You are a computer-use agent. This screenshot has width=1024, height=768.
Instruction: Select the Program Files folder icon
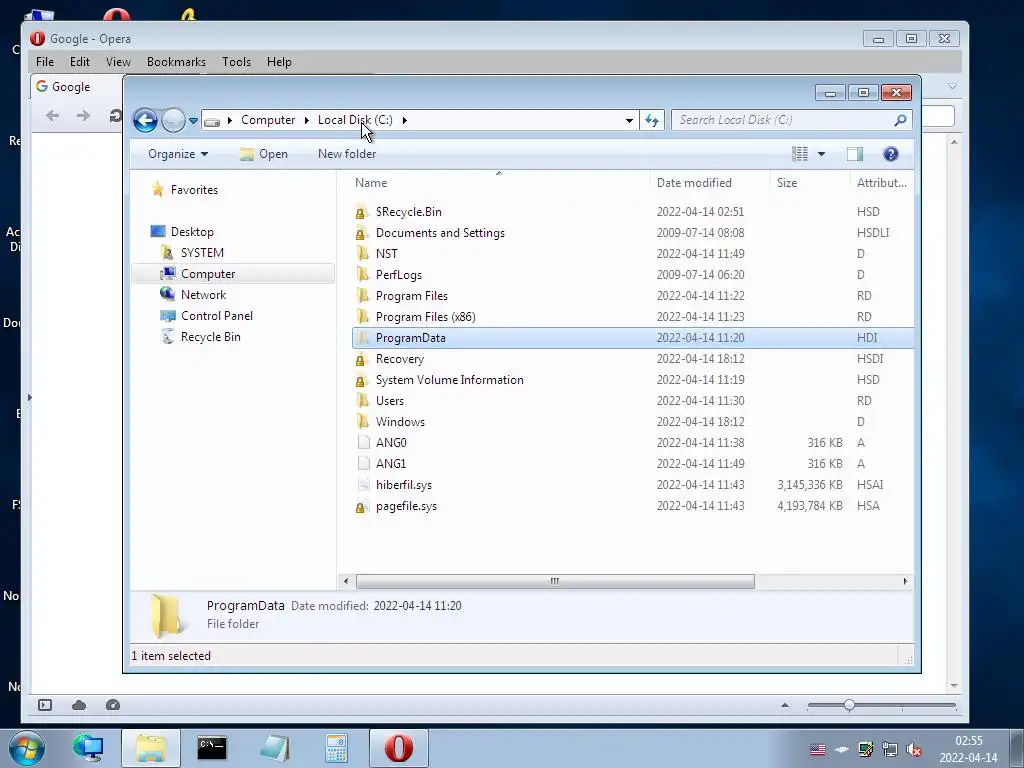tap(362, 296)
